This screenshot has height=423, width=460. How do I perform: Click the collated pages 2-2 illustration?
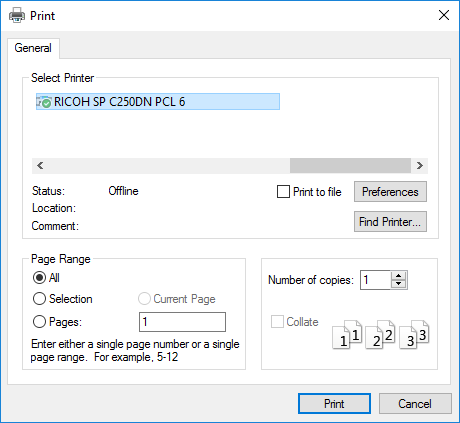(x=380, y=335)
